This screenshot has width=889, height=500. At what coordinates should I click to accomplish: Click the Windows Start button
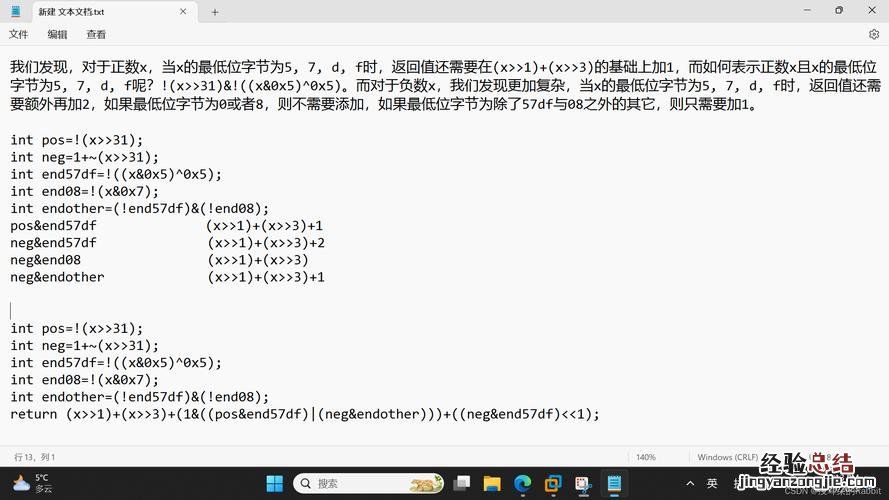(x=274, y=484)
